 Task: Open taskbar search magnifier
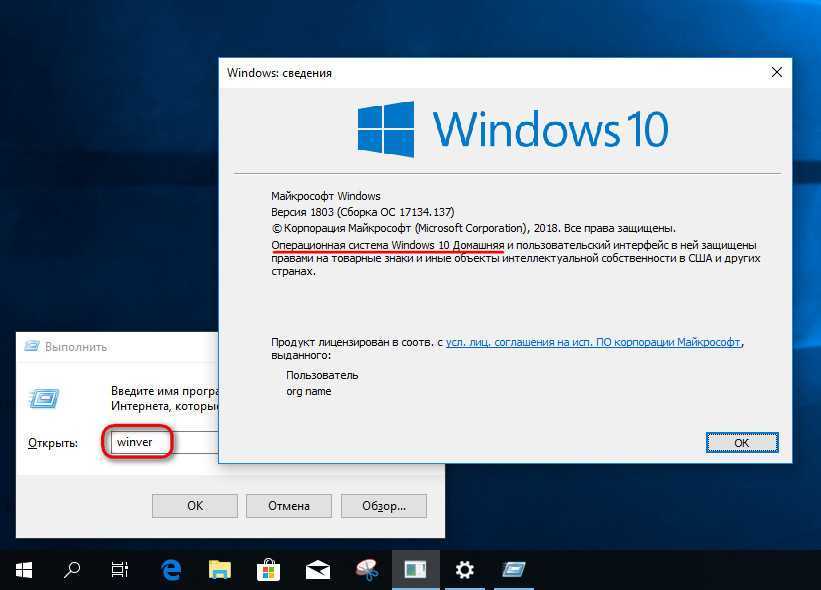coord(72,570)
